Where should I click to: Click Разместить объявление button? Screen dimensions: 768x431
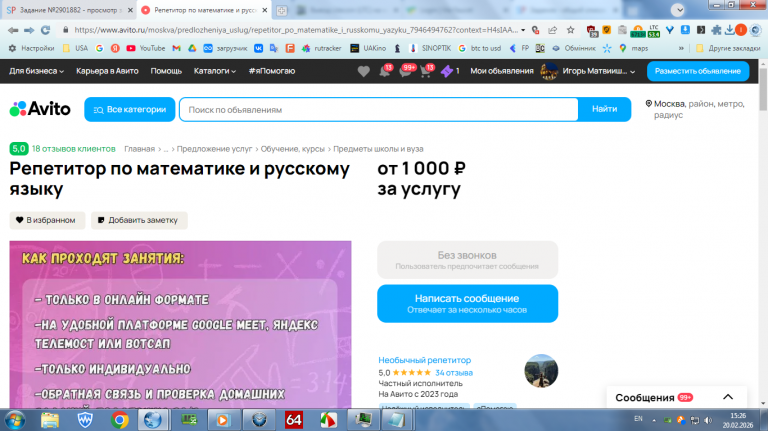(x=698, y=71)
